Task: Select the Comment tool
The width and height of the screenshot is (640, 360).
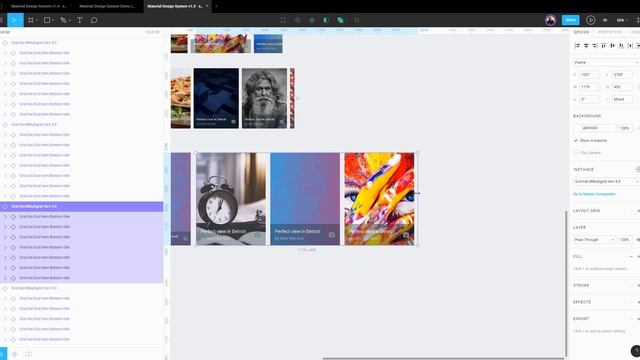Action: coord(93,20)
